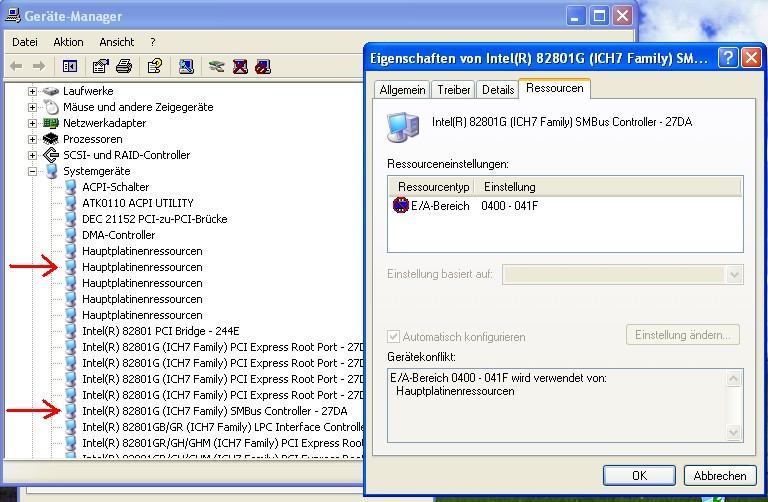Screen dimensions: 768x502
Task: Click the conflict icon beside E/A-Bereich
Action: pos(401,205)
